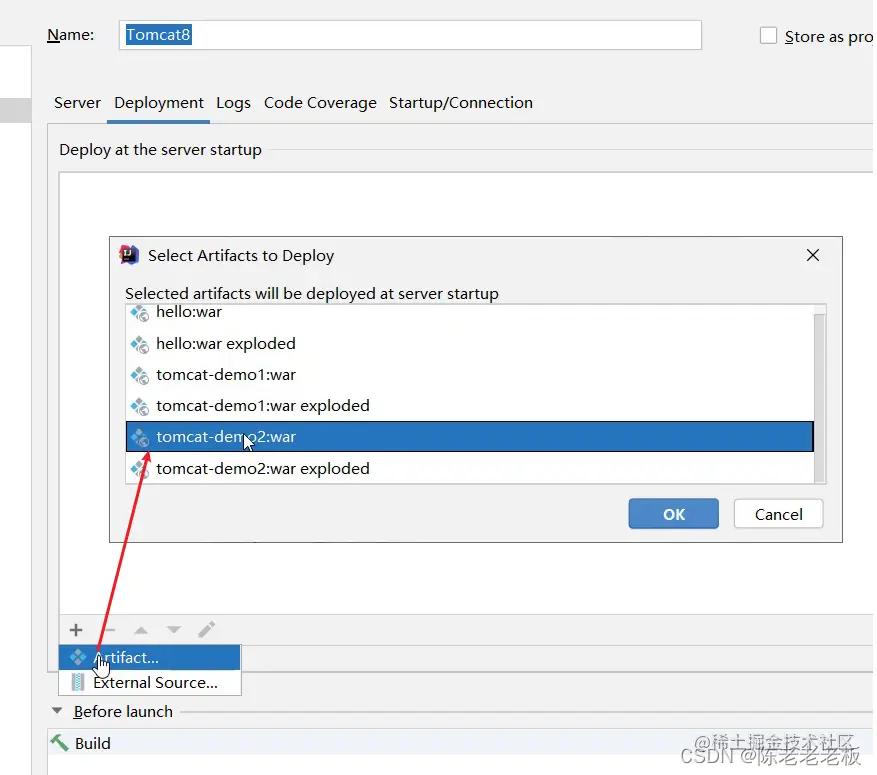
Task: Confirm with the OK button
Action: (x=673, y=513)
